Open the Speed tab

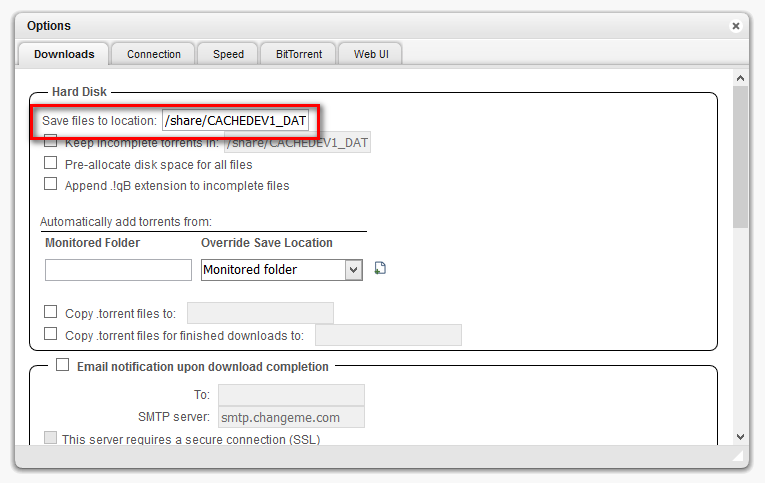pos(228,54)
